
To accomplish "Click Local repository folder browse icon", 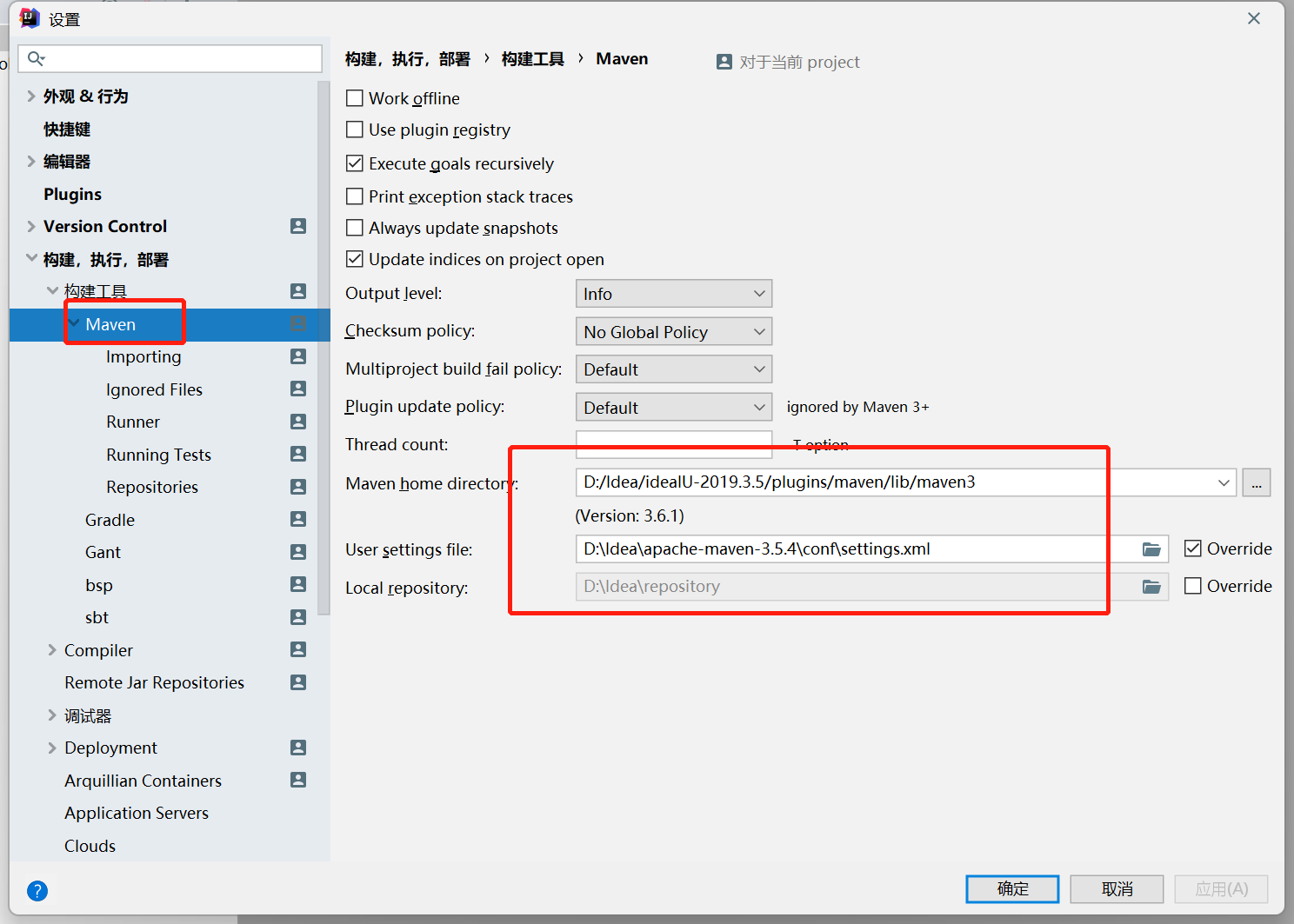I will pos(1151,587).
